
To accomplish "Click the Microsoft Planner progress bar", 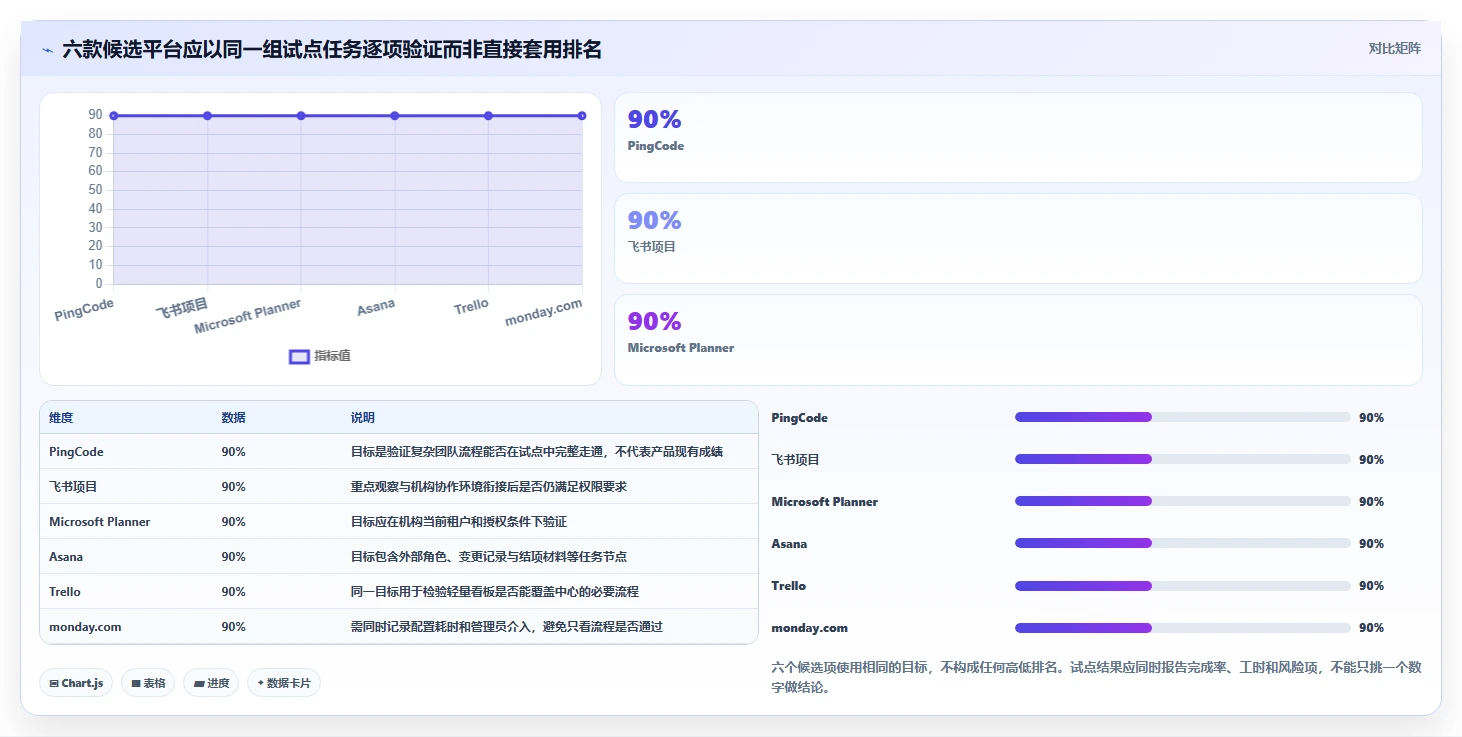I will (x=1182, y=501).
